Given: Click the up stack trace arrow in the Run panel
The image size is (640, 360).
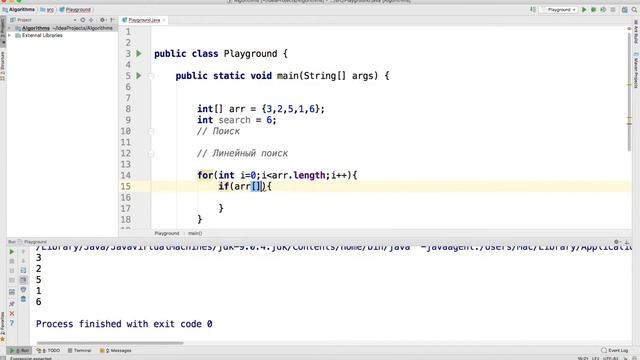Looking at the screenshot, I should click(x=23, y=251).
